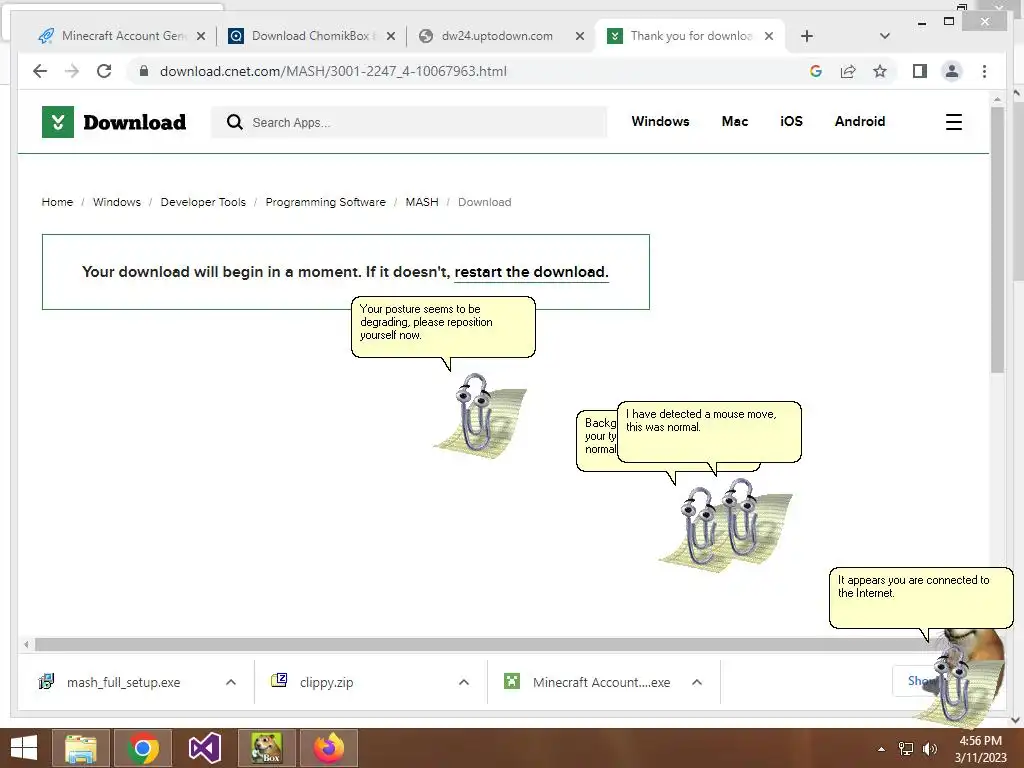This screenshot has width=1024, height=768.
Task: Click the vertical page scrollbar thumb
Action: [997, 239]
